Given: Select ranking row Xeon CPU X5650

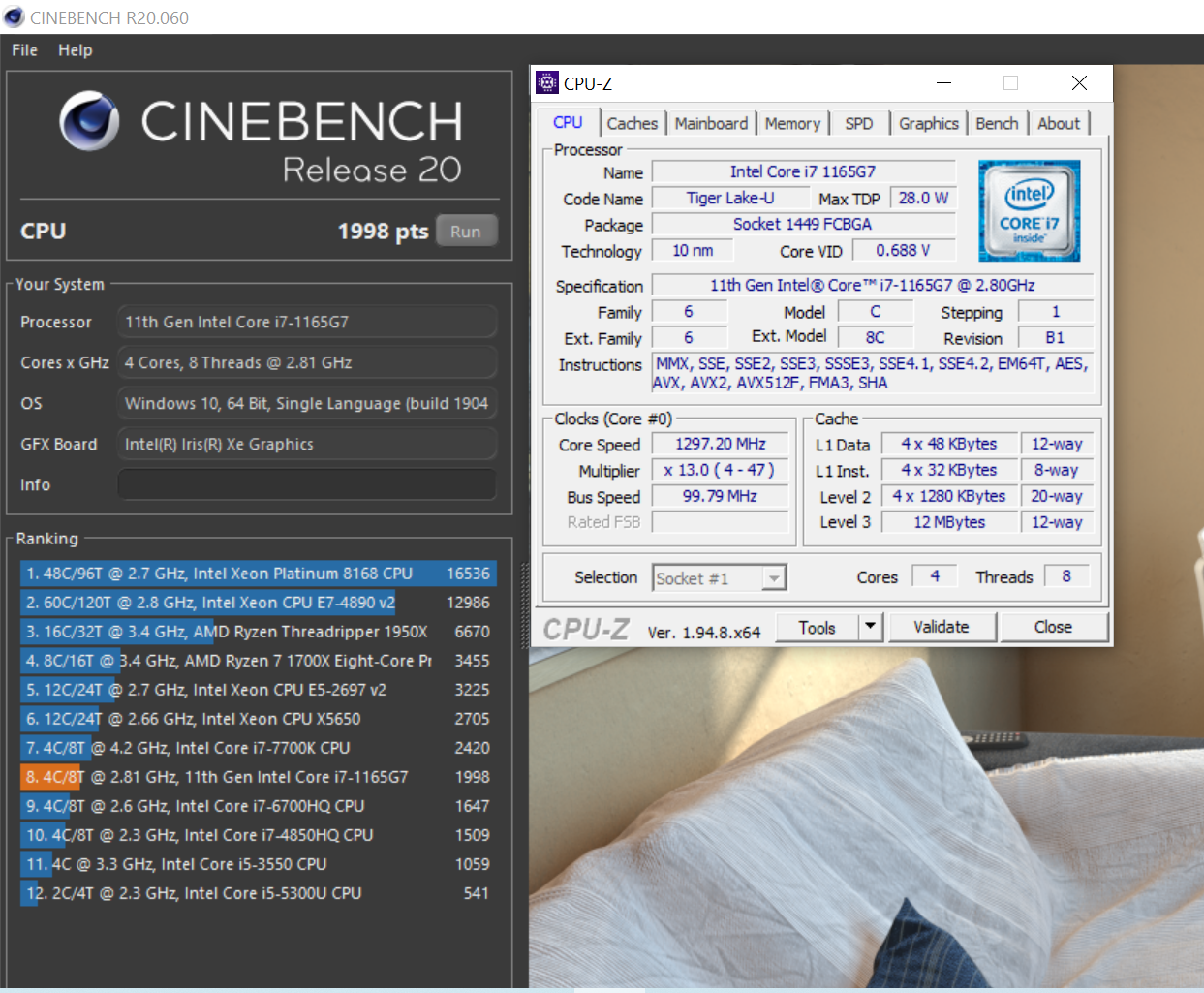Looking at the screenshot, I should 259,719.
